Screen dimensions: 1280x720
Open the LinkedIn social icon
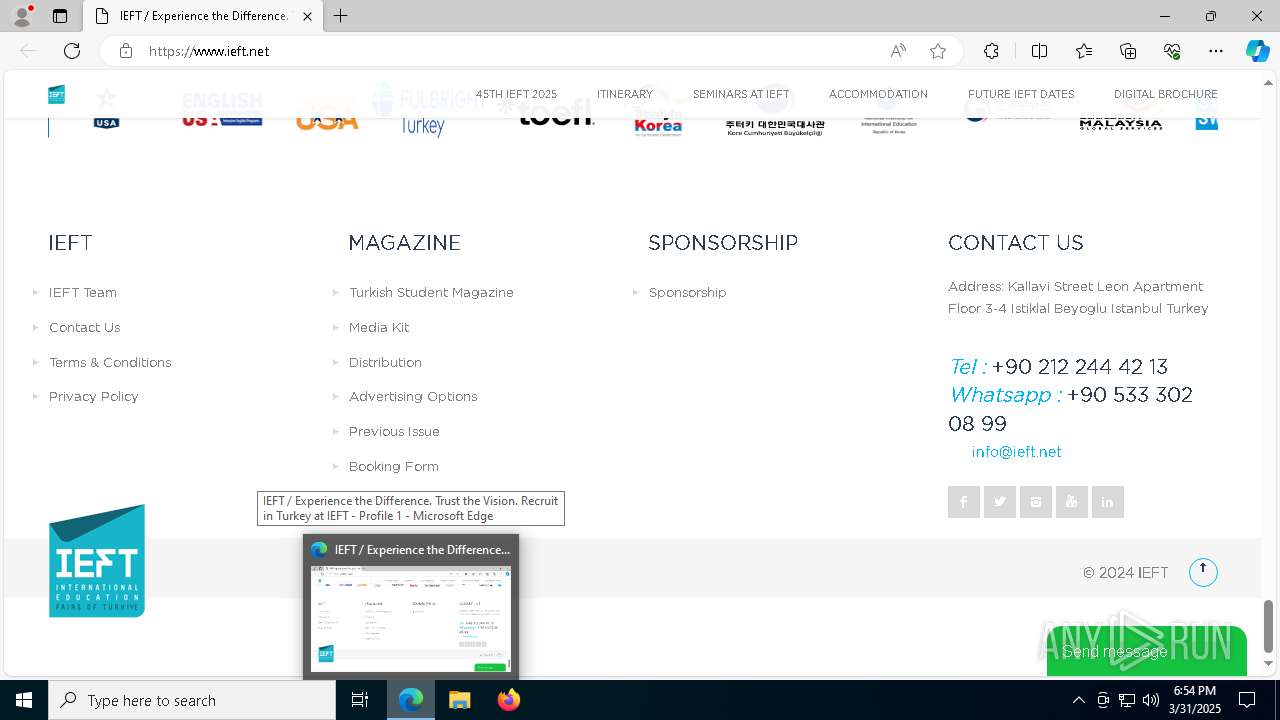tap(1108, 502)
